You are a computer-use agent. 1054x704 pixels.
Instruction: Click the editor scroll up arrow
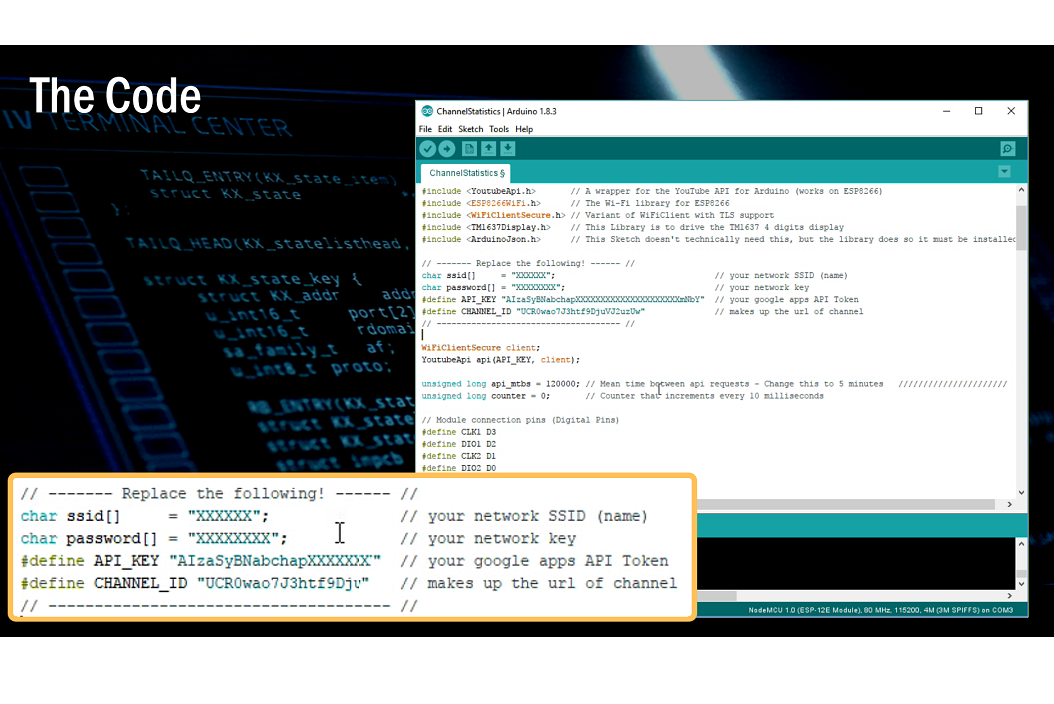pyautogui.click(x=1021, y=190)
